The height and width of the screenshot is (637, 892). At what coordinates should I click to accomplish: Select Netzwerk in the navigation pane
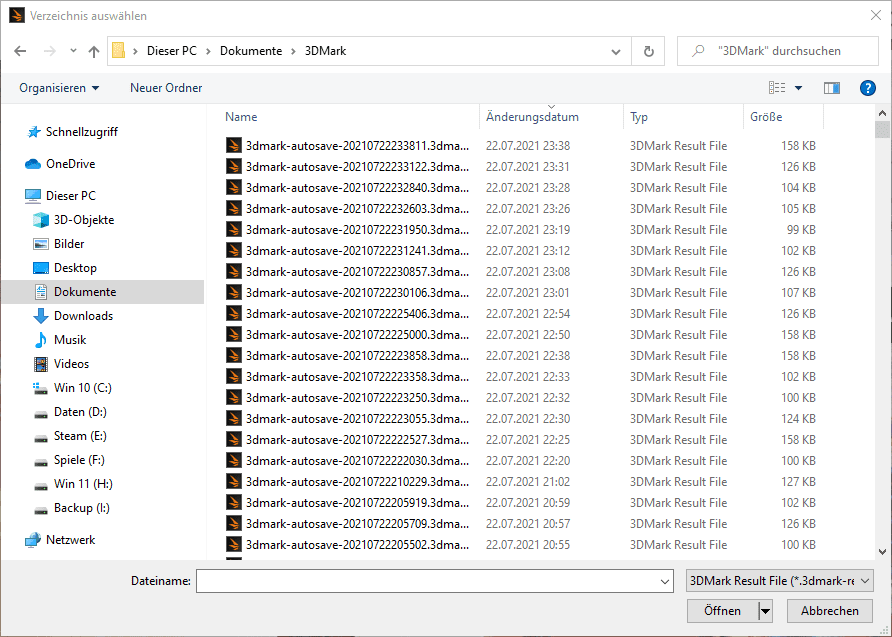(x=71, y=540)
